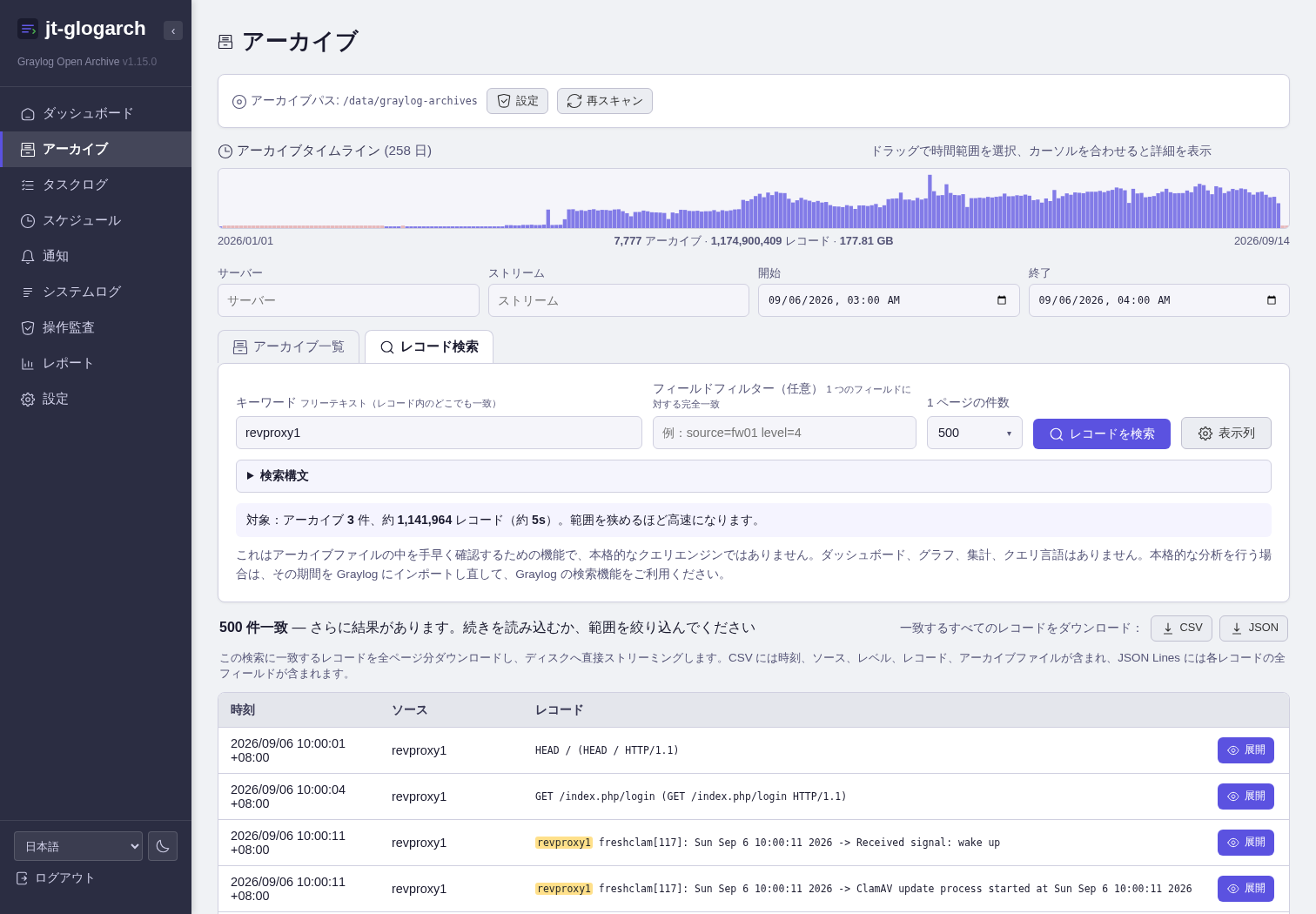
Task: Expand the 検索構文 section
Action: 754,476
